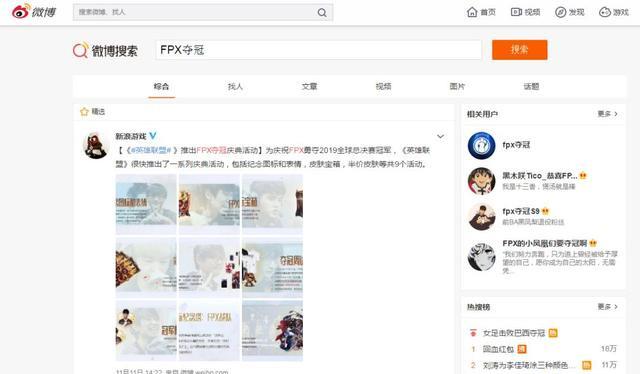Click the top icon beside 女足击败巴西夺冠

click(x=473, y=333)
